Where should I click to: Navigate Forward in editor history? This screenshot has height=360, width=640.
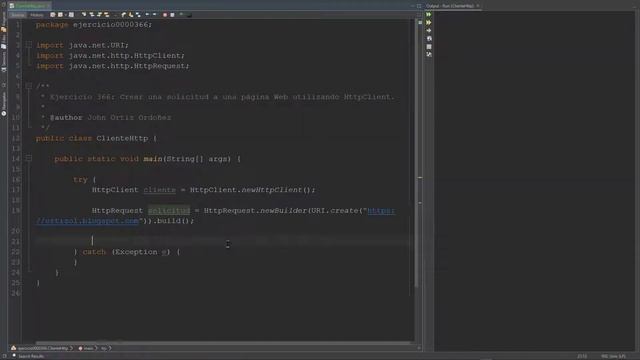tap(71, 15)
